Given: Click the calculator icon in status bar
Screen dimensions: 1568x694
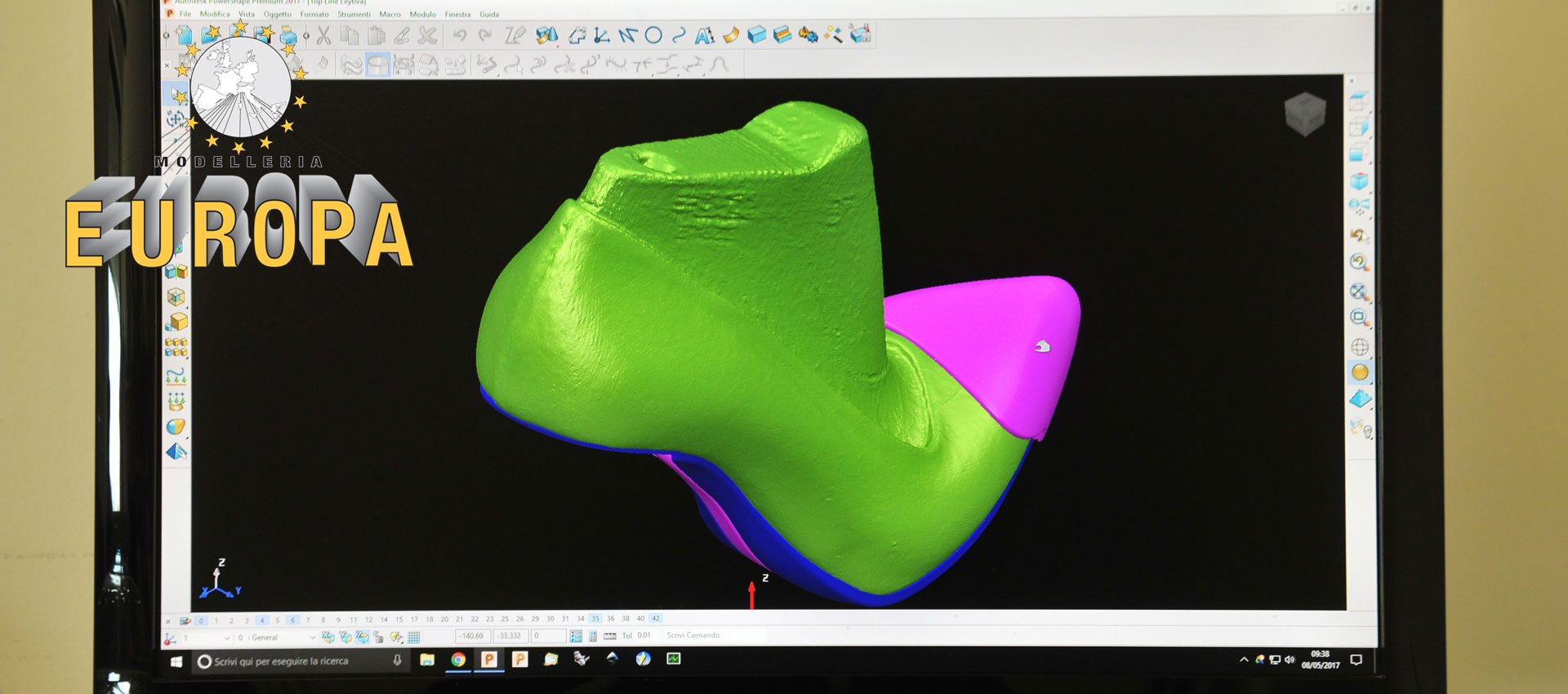Looking at the screenshot, I should coord(593,636).
